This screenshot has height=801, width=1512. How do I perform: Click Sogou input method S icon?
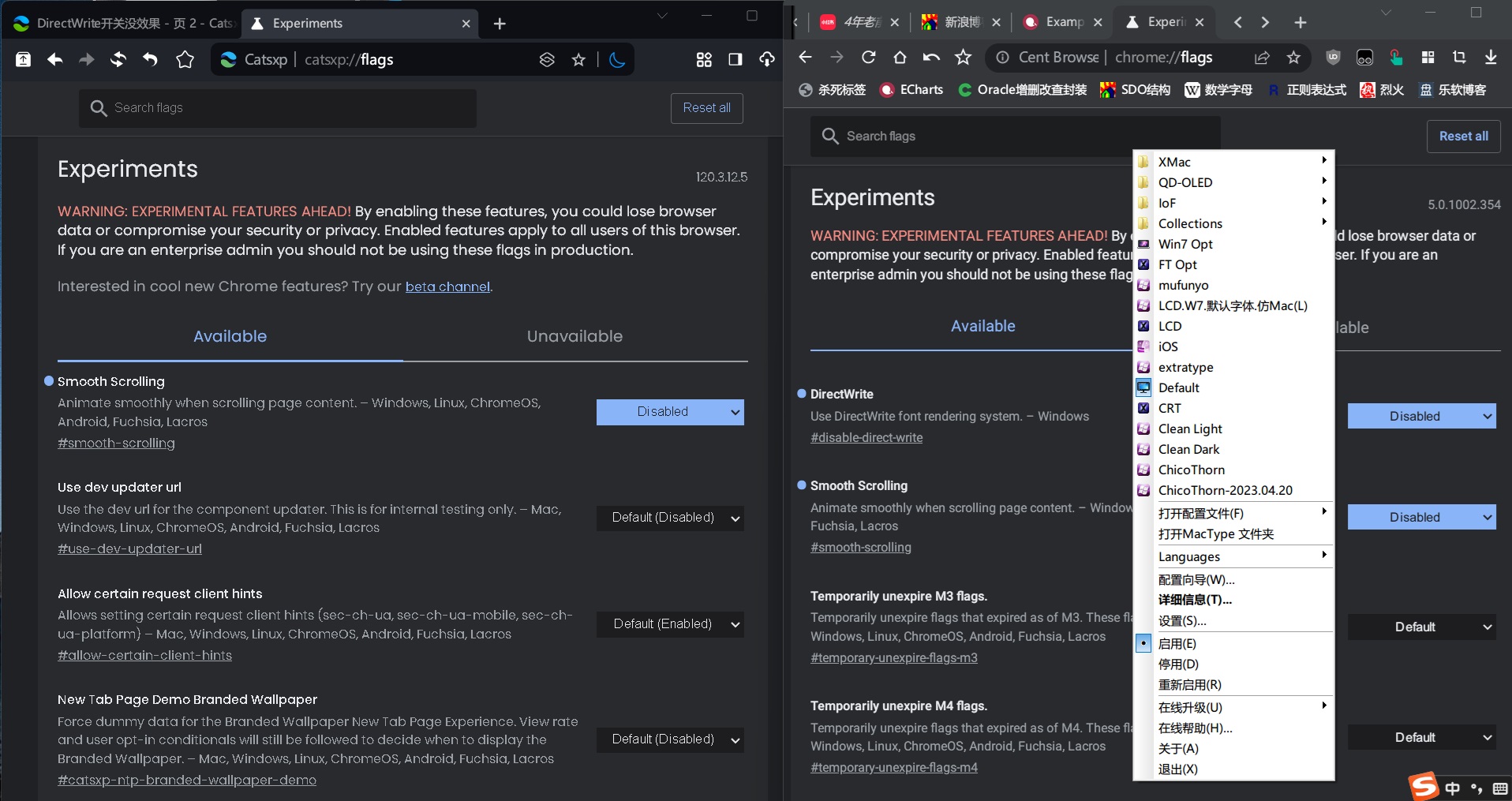[1424, 786]
